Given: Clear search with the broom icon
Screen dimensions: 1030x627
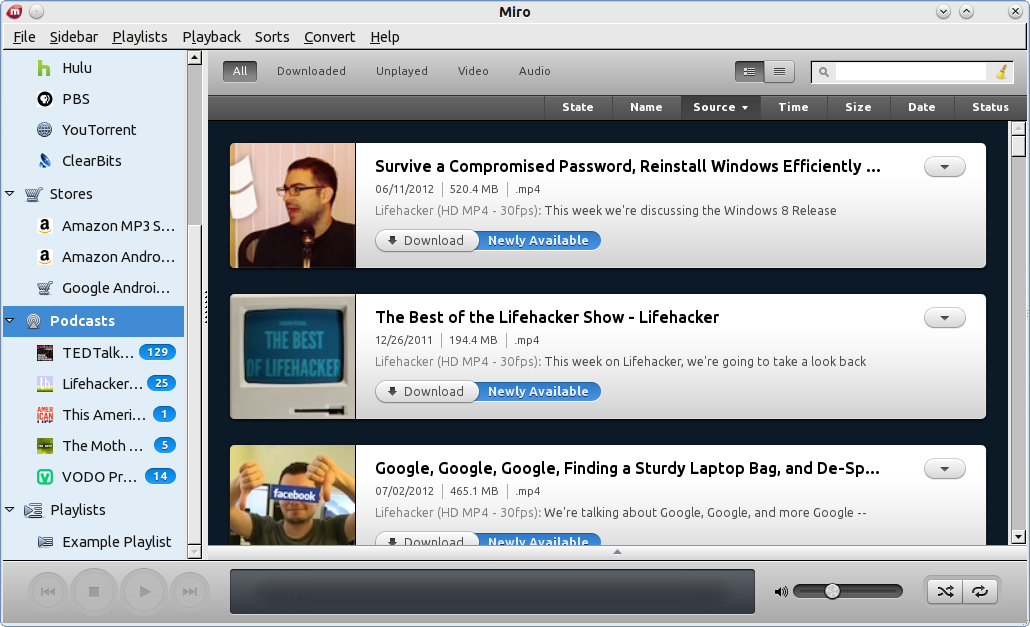Looking at the screenshot, I should coord(1002,72).
